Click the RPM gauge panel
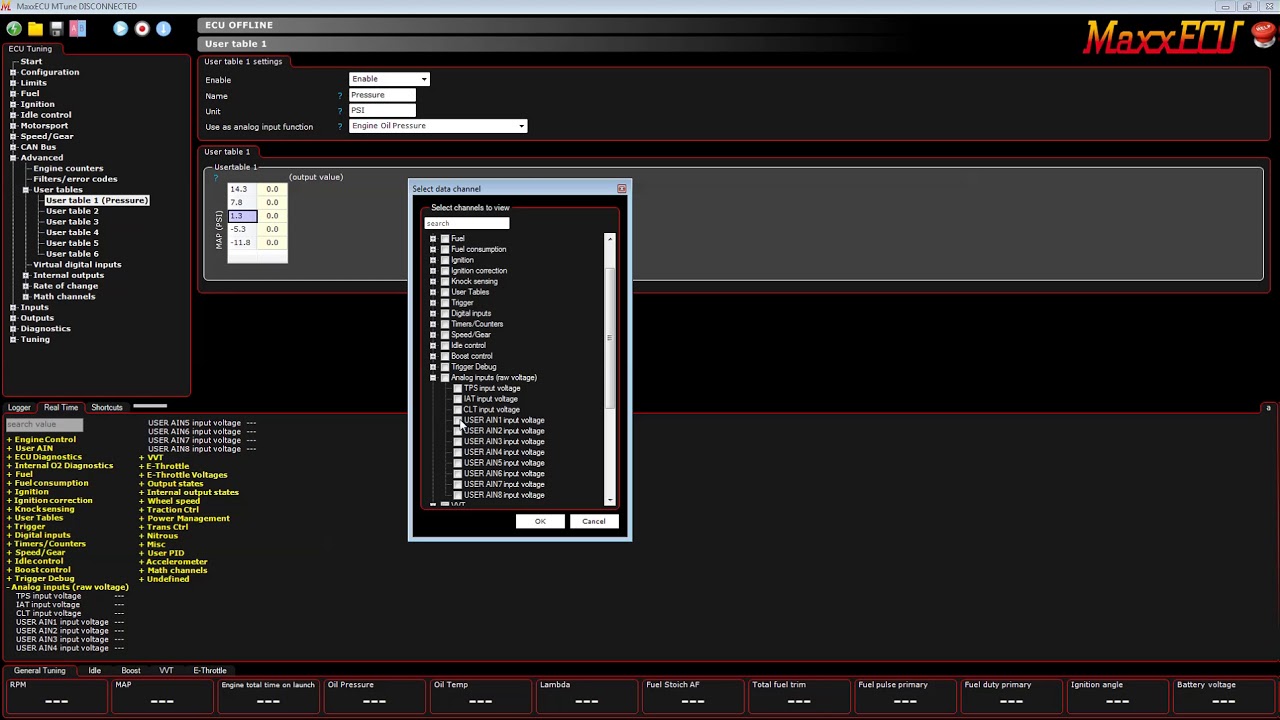The image size is (1280, 720). pos(56,695)
